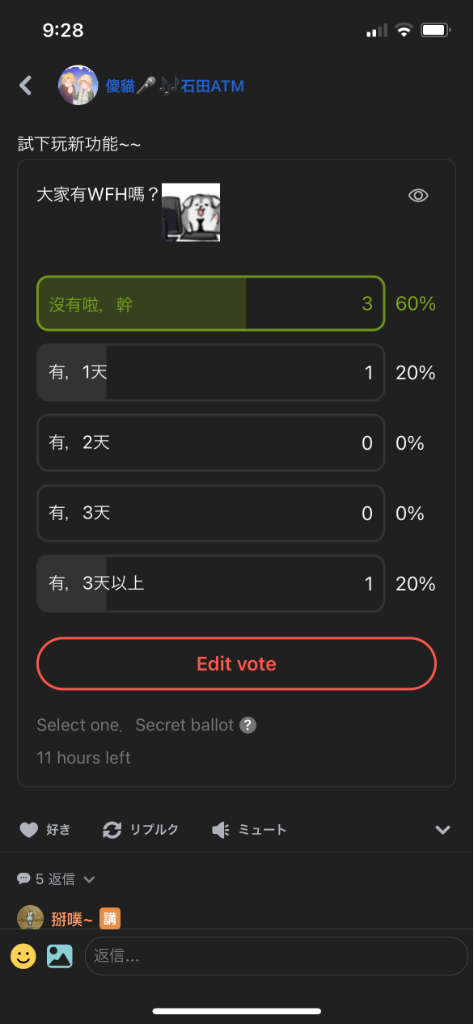Screen dimensions: 474x1024
Task: Tap the image attachment icon
Action: (59, 957)
